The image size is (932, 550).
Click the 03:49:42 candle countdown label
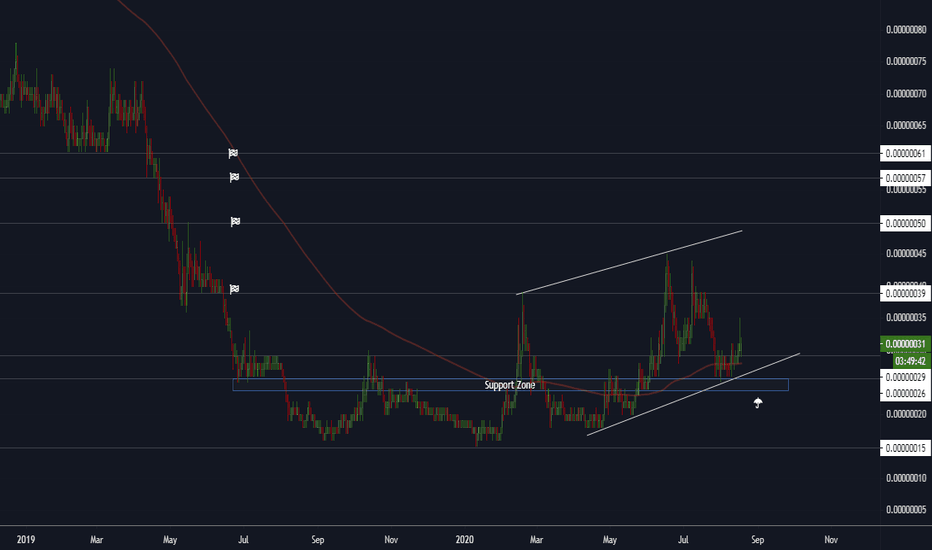pos(910,361)
